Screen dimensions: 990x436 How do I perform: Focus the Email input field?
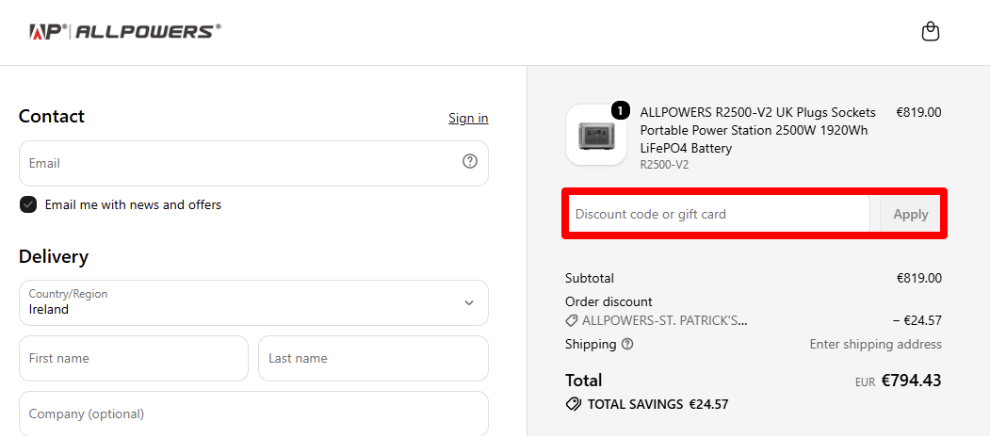(x=253, y=163)
